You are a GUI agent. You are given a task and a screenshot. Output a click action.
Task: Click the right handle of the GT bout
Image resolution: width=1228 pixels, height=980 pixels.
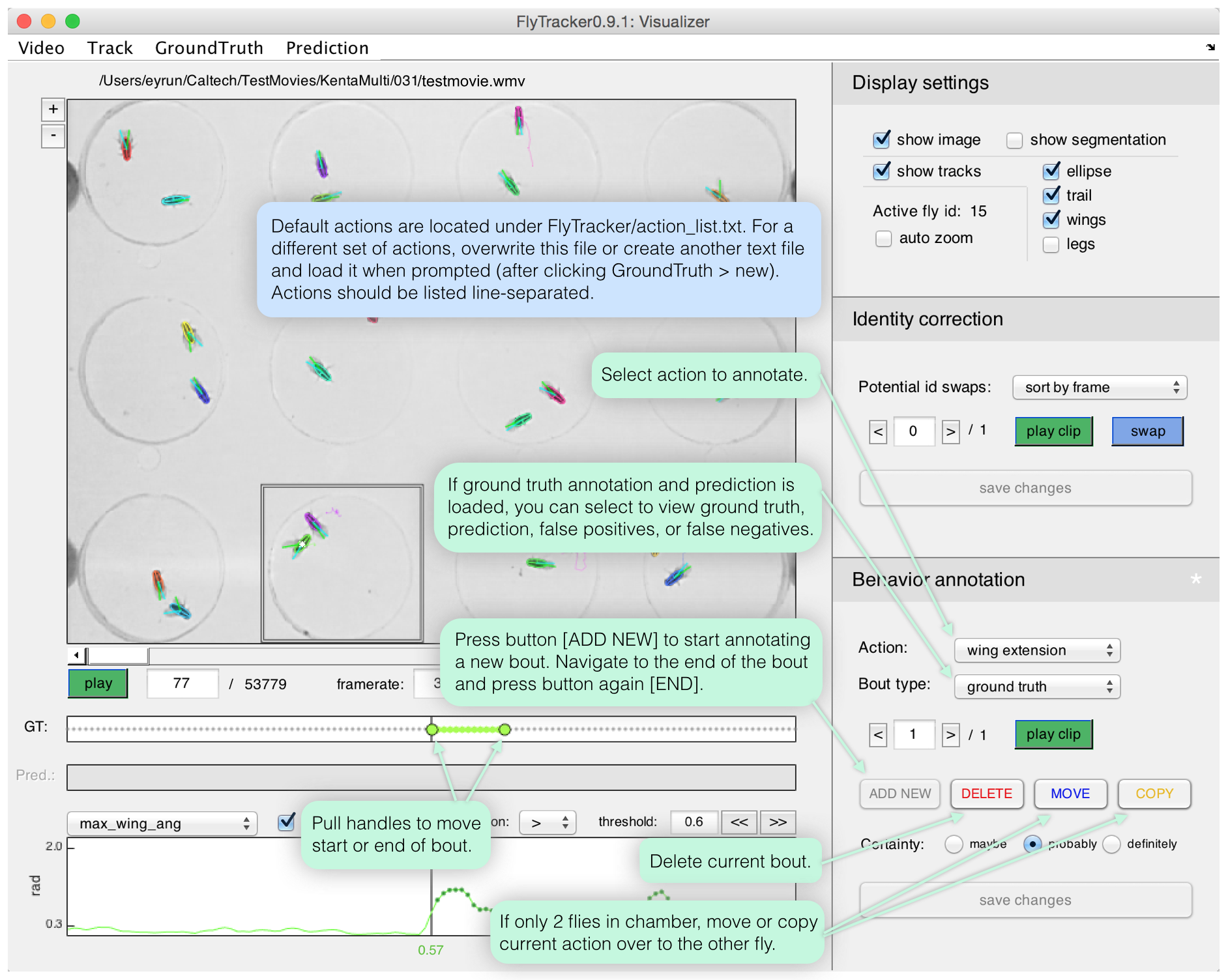tap(504, 730)
